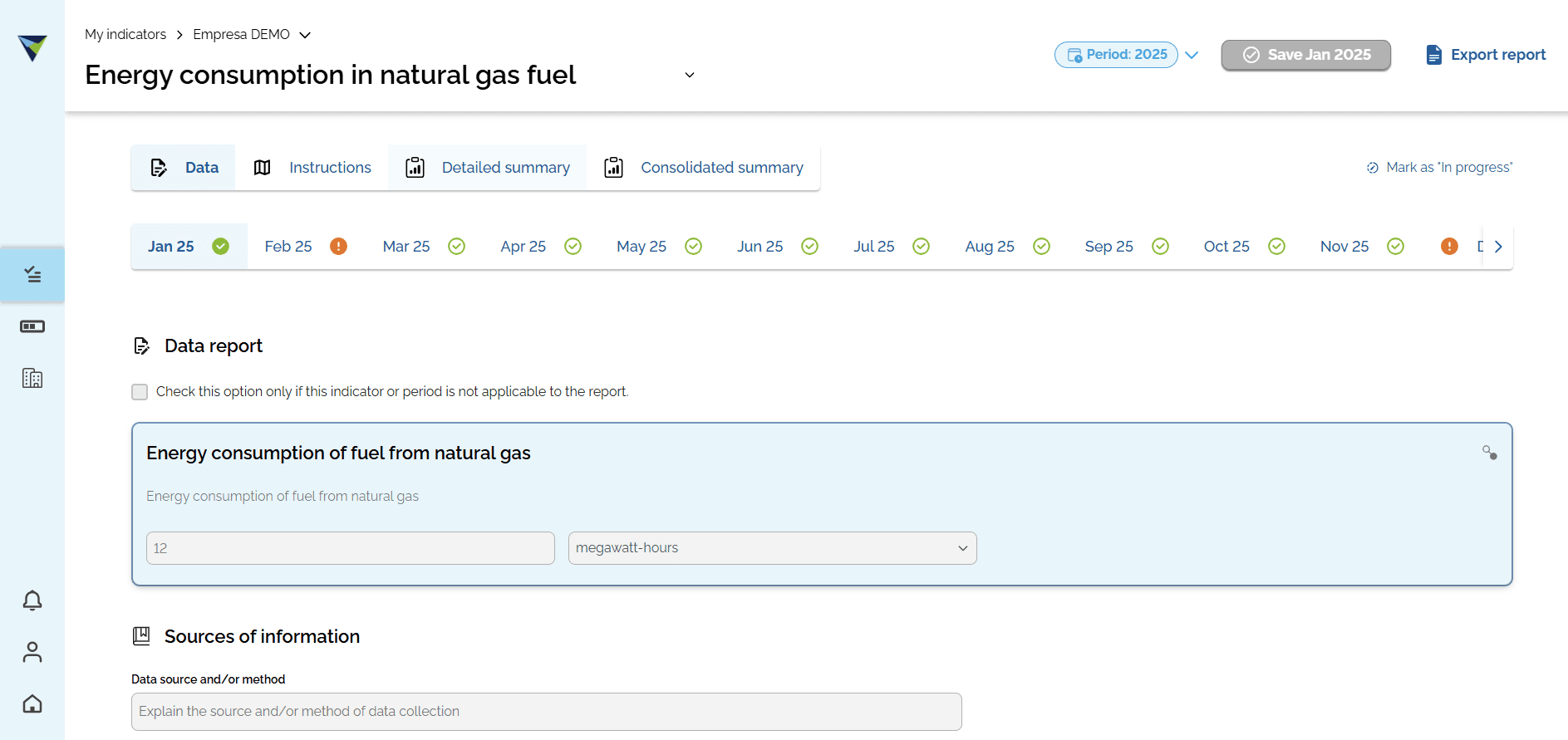1568x740 pixels.
Task: Click the Aug 25 check status icon
Action: click(x=1041, y=247)
